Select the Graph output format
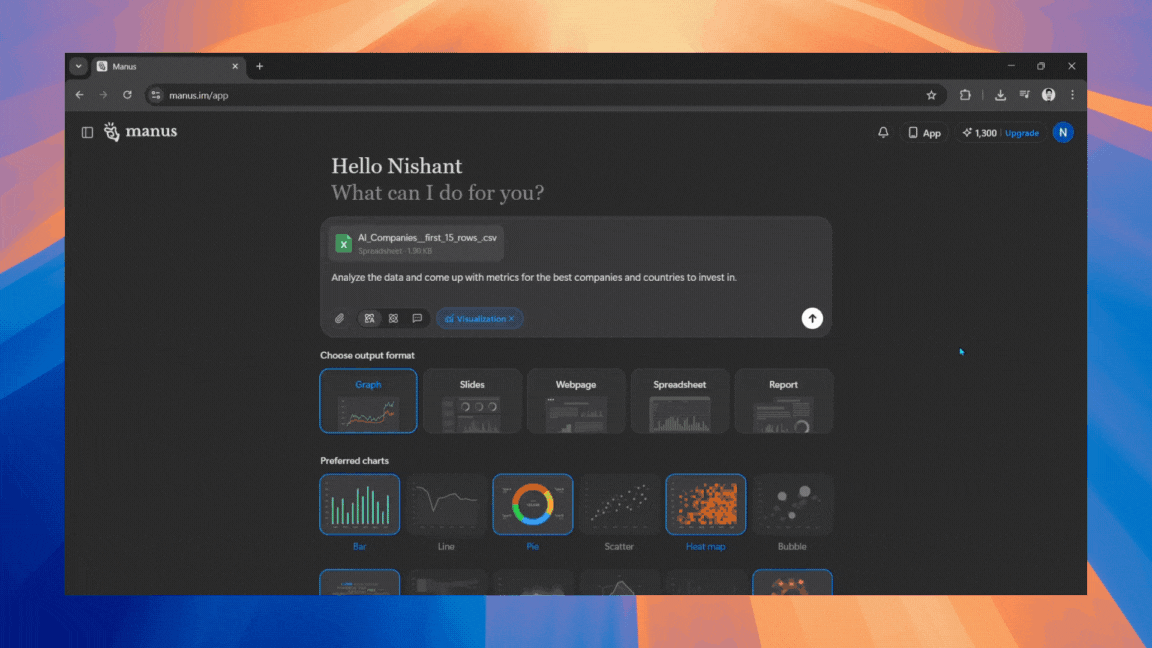 pyautogui.click(x=368, y=400)
